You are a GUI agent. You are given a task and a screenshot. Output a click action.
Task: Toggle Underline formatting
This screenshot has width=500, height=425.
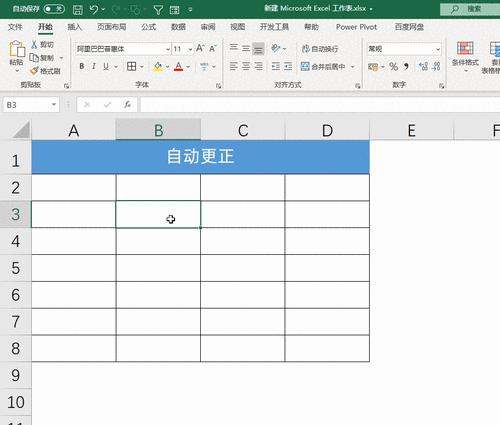click(x=106, y=66)
